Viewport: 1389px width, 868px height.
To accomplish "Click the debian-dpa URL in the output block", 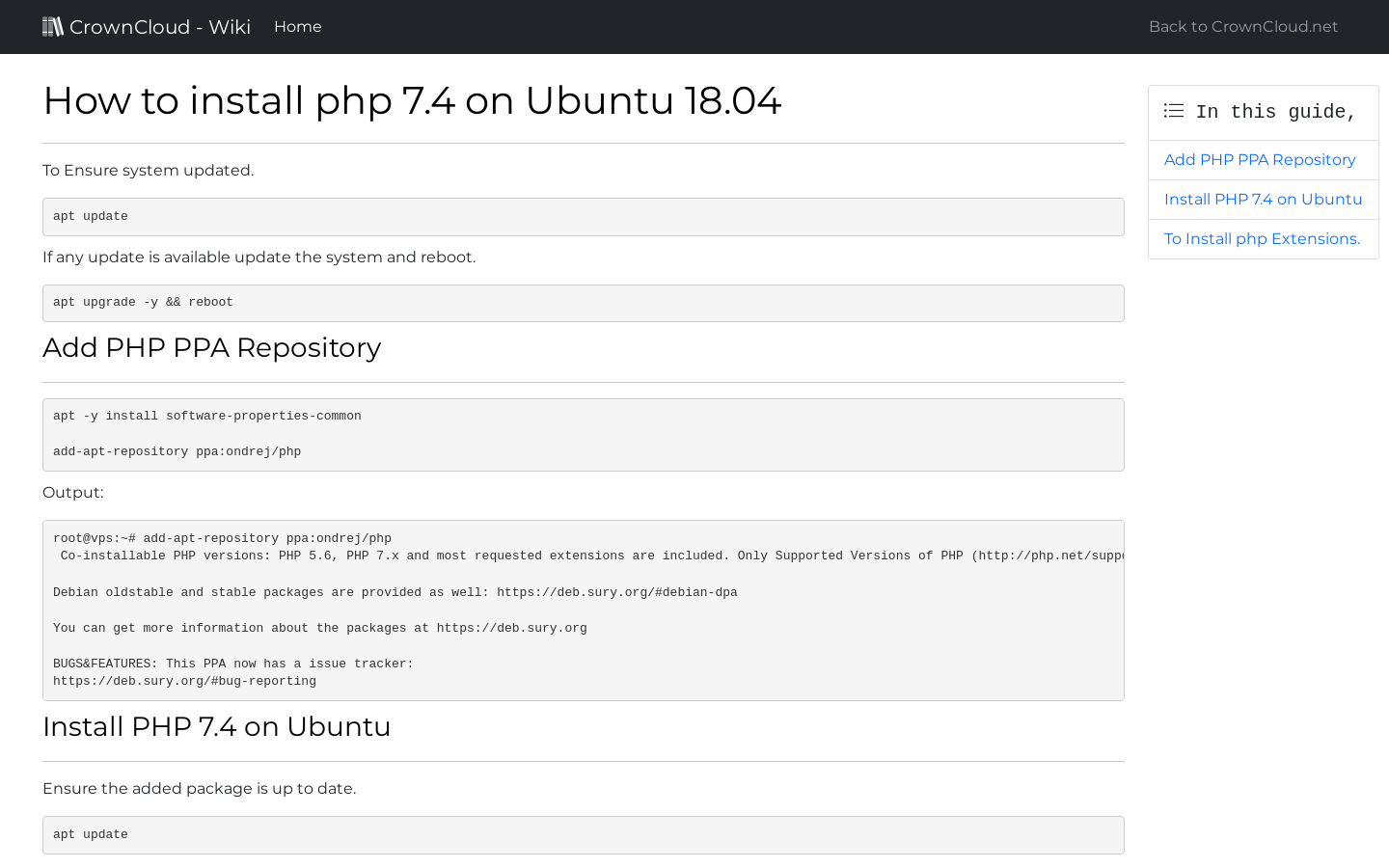I will (x=616, y=593).
